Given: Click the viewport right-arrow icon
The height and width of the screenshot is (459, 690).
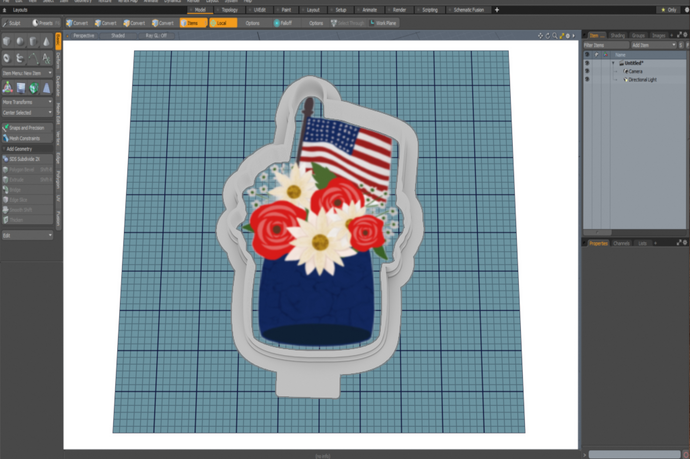Looking at the screenshot, I should pos(573,36).
